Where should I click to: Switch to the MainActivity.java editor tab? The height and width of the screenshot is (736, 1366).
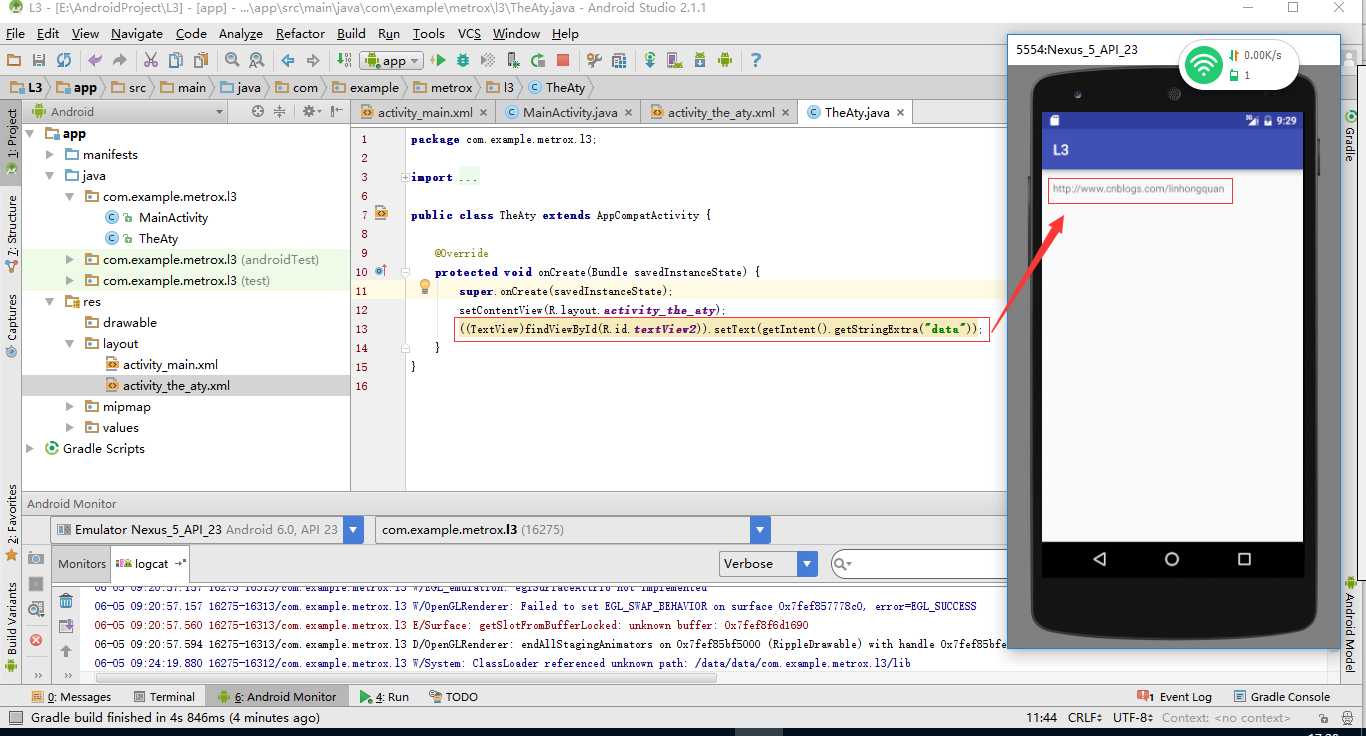pos(570,113)
